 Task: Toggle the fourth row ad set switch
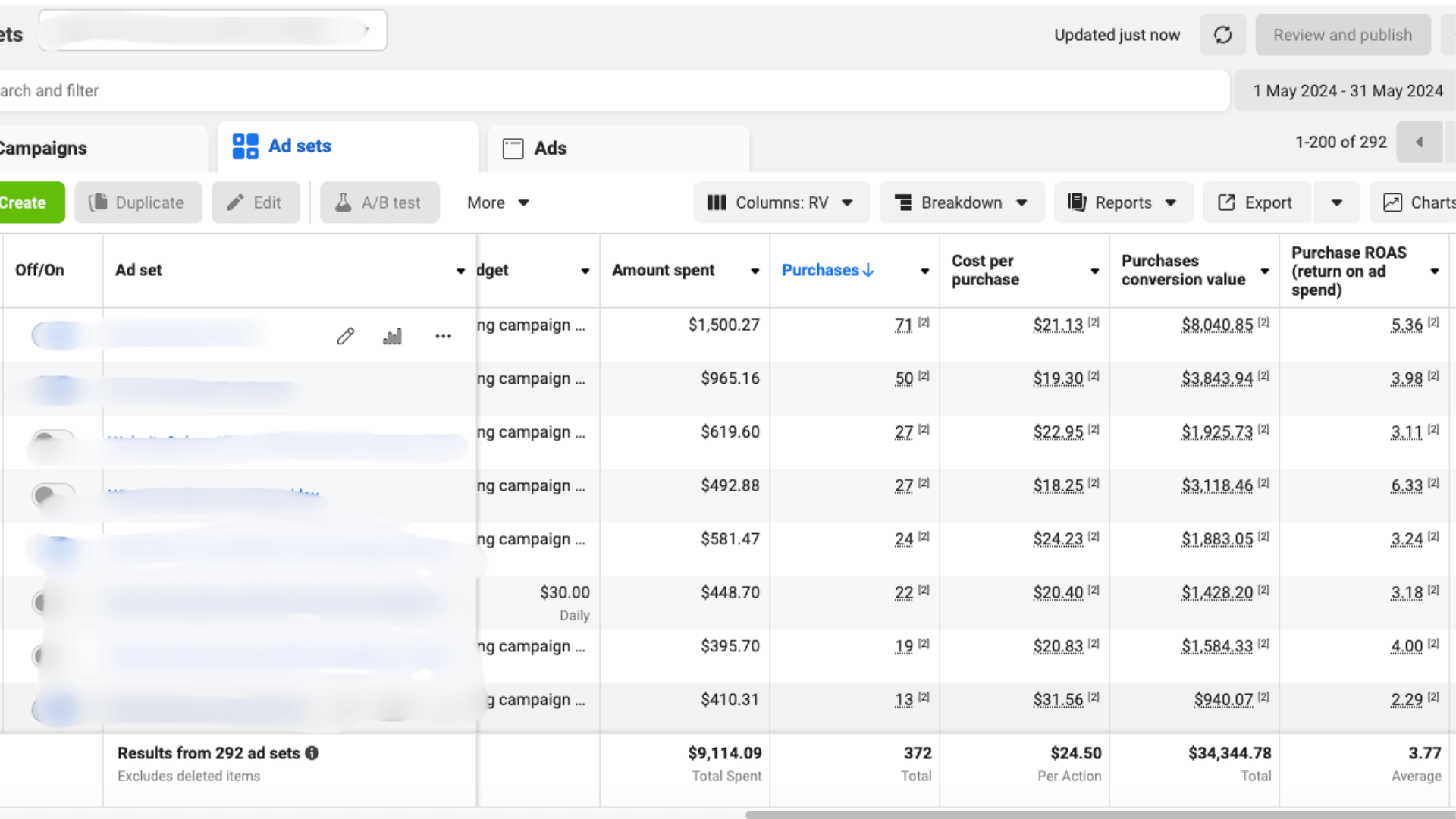point(53,494)
